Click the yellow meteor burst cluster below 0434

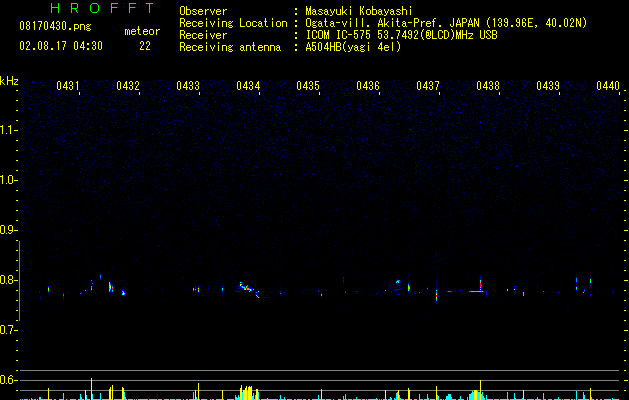tap(247, 393)
